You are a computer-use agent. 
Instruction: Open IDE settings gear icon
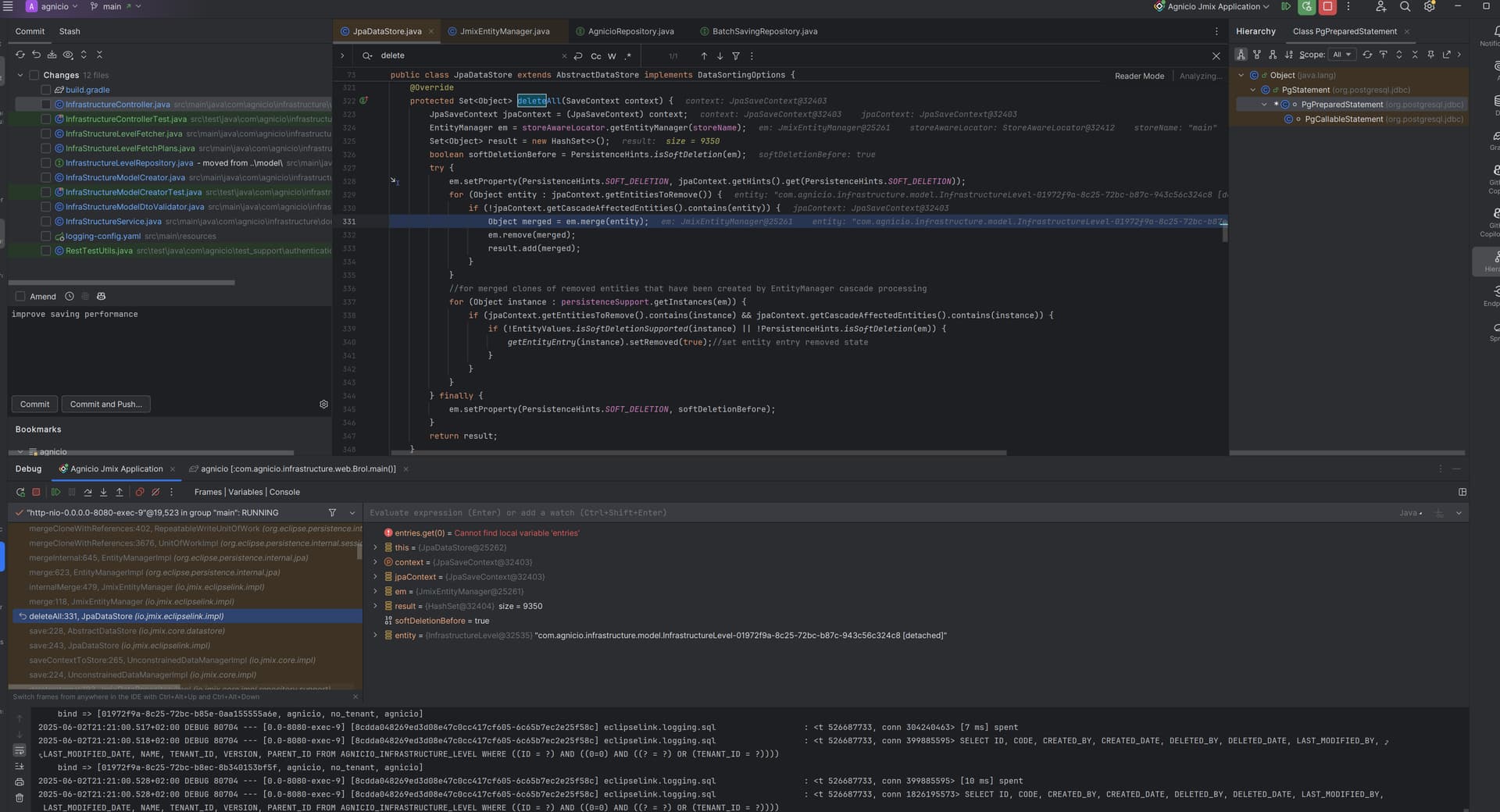1429,6
